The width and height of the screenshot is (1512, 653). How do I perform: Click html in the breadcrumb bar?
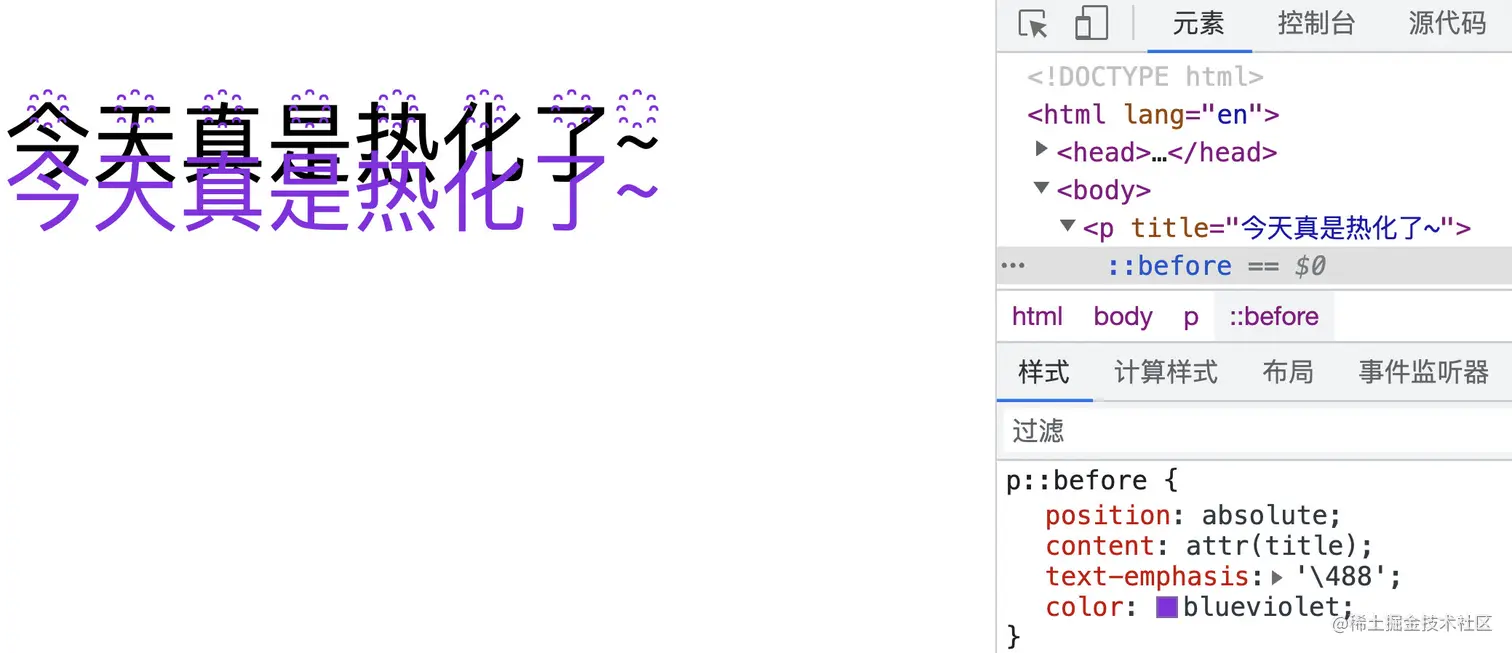click(1037, 317)
